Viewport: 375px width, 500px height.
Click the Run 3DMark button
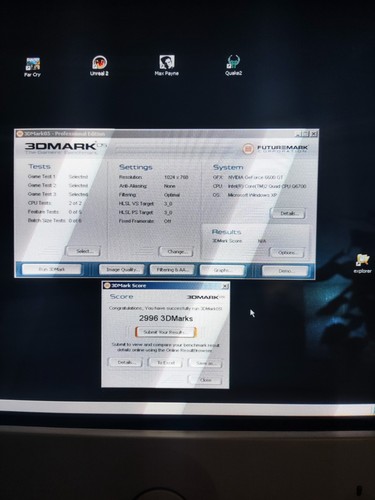click(x=52, y=269)
